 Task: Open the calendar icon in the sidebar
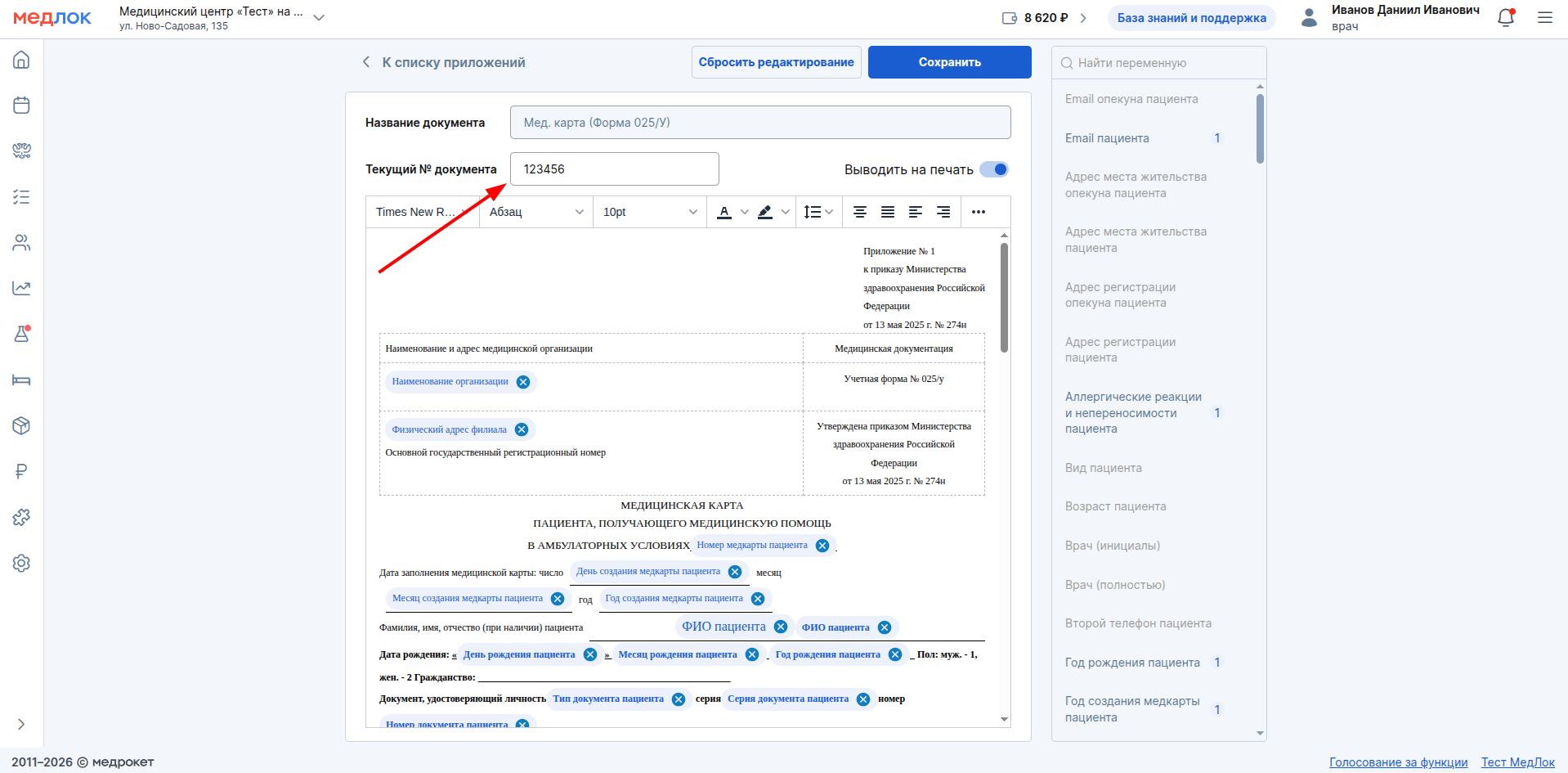pos(22,106)
